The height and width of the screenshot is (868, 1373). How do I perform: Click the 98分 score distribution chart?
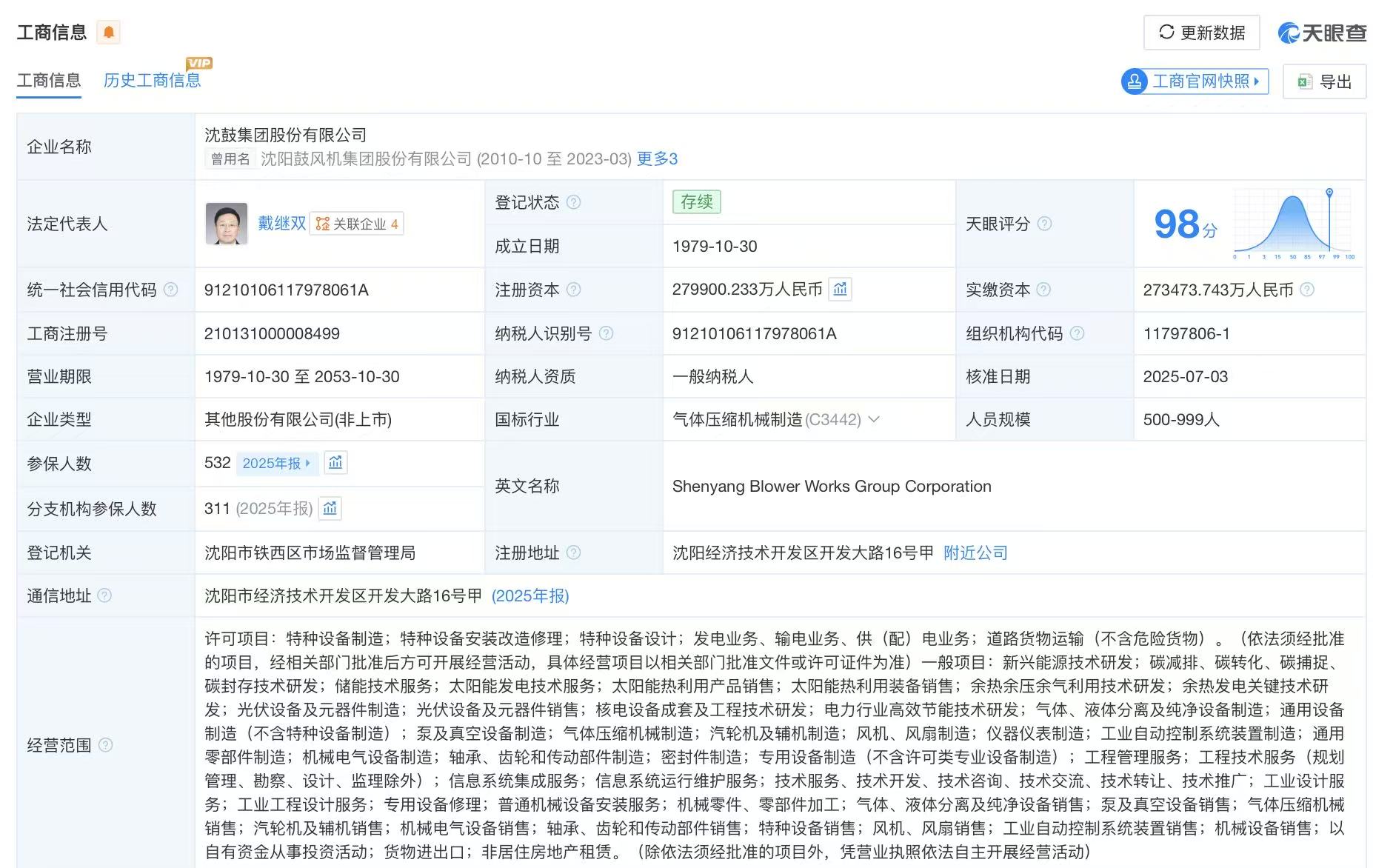point(1293,224)
